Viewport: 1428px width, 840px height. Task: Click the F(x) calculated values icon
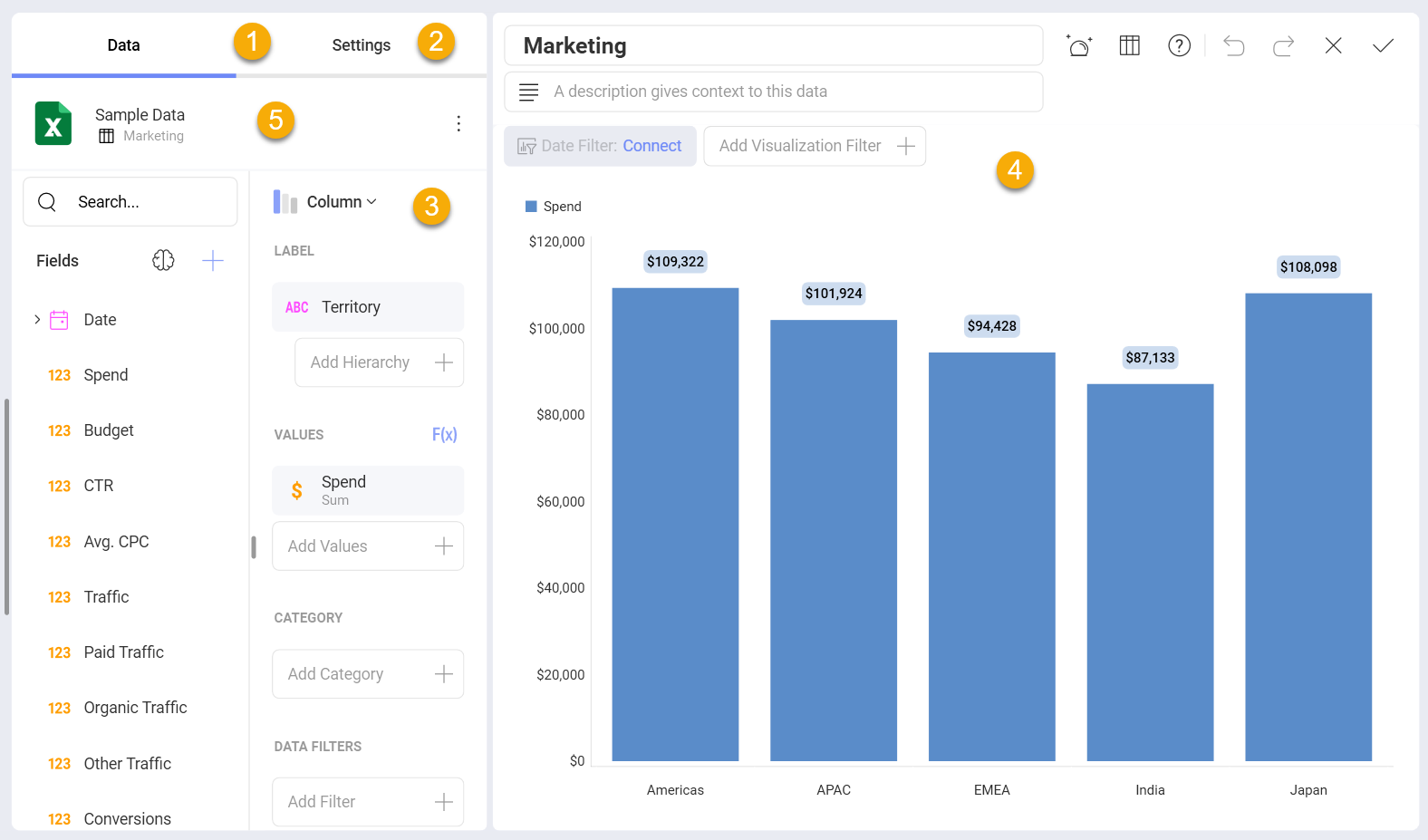point(444,435)
